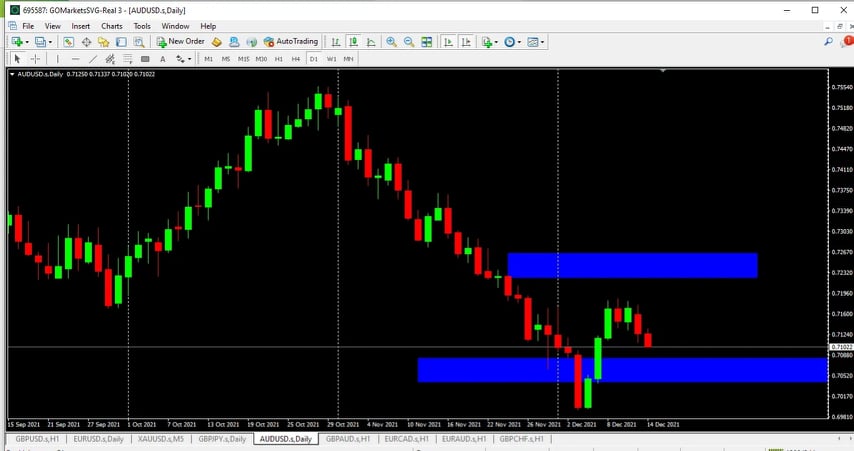Switch to the GBPJPY.s,Daily chart tab
854x451 pixels.
coord(222,438)
